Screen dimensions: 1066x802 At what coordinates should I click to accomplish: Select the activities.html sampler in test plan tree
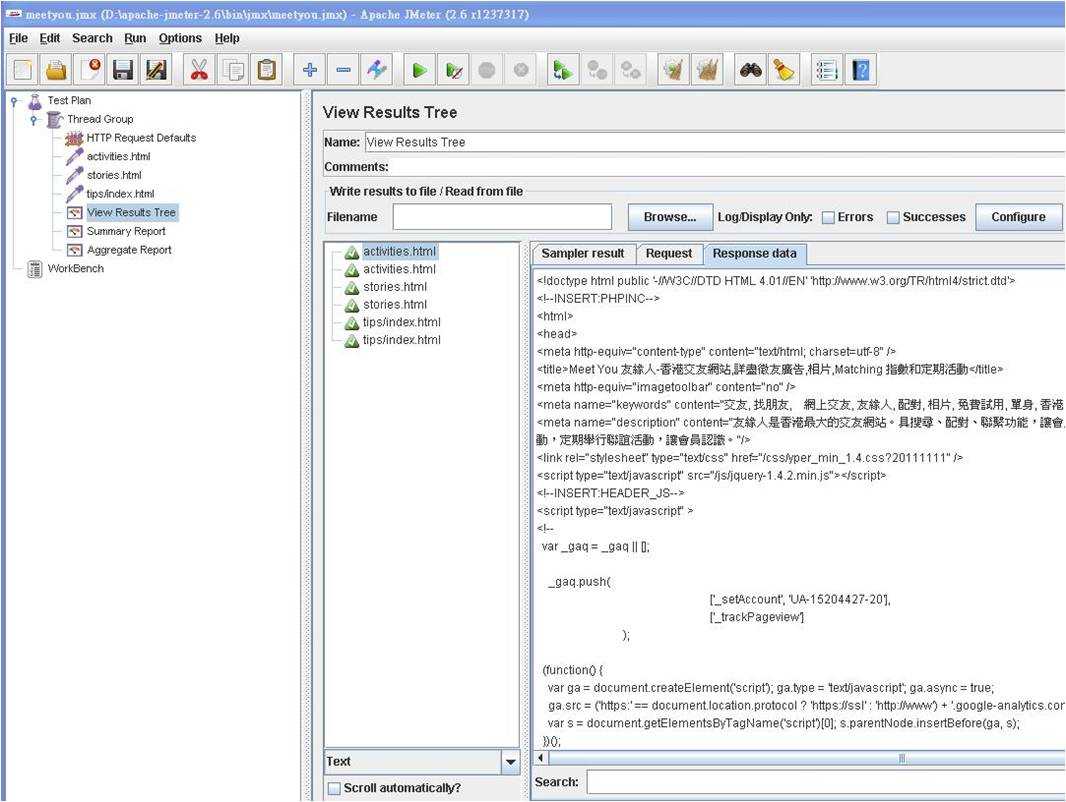pos(119,156)
